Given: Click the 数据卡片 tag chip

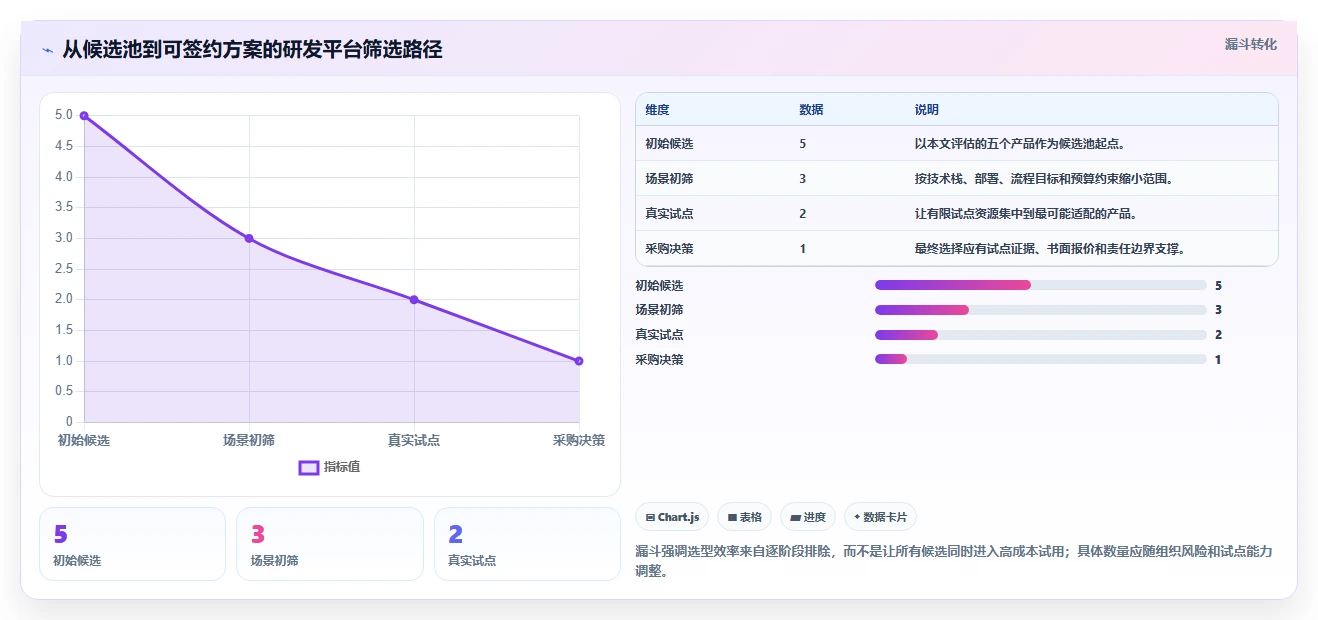Looking at the screenshot, I should pos(880,517).
